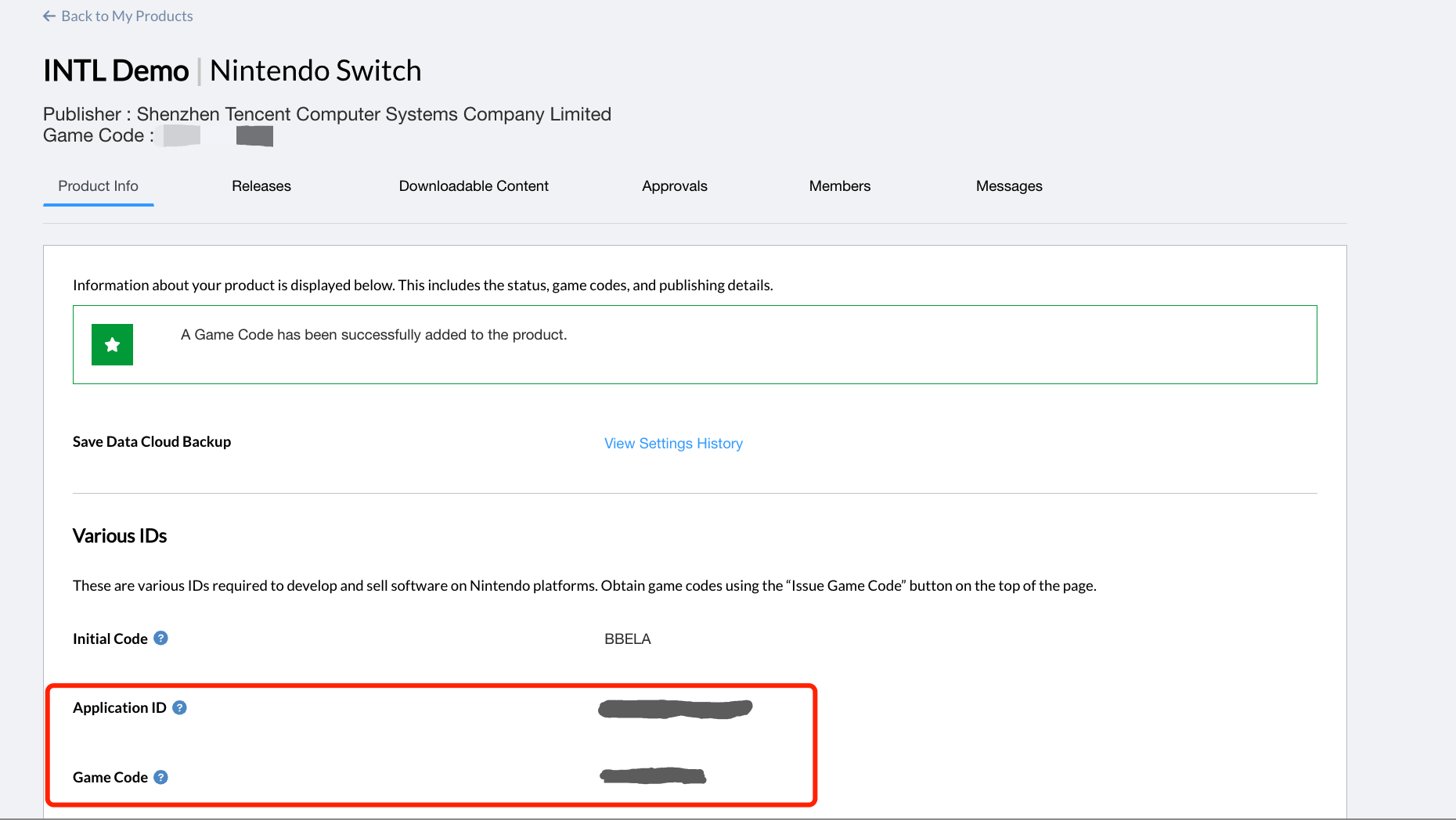1456x820 pixels.
Task: Open View Settings History link
Action: coord(673,444)
